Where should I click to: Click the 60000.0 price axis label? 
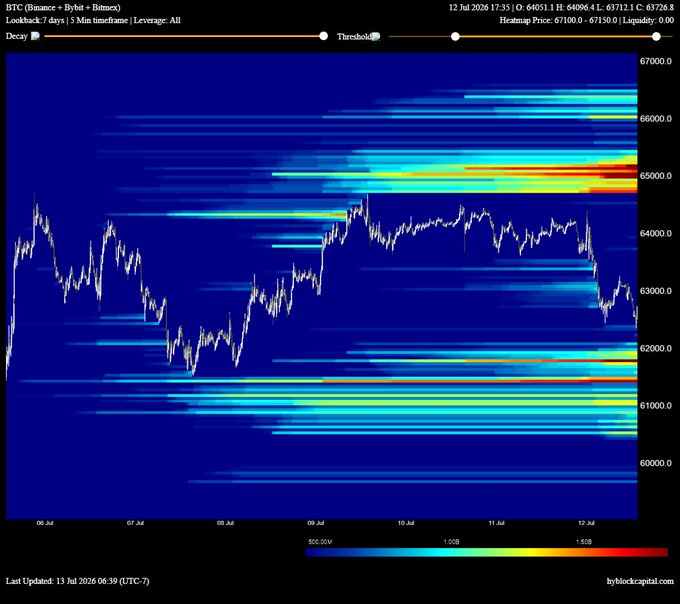(655, 463)
